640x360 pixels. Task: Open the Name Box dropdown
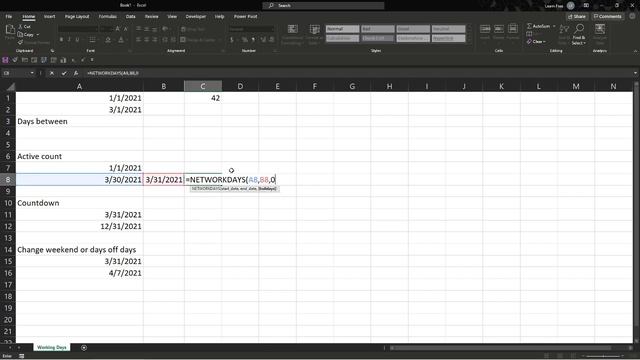click(32, 73)
